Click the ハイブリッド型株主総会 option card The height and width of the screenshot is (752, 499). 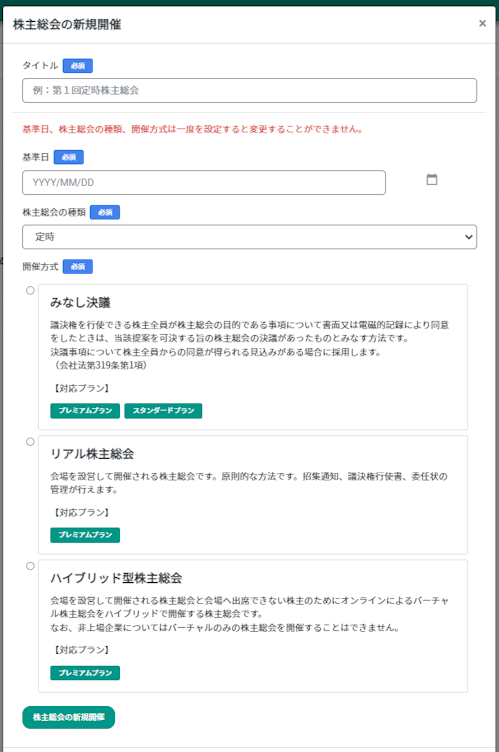coord(253,626)
